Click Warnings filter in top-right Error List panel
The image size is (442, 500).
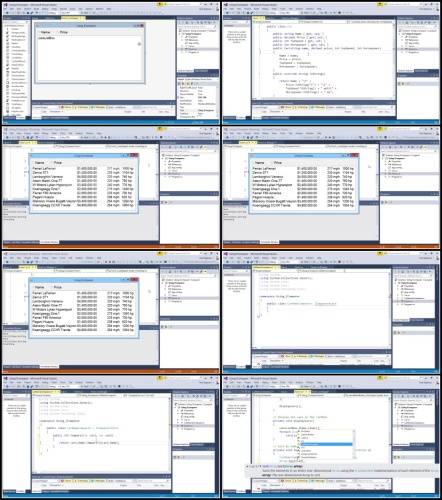tap(301, 107)
